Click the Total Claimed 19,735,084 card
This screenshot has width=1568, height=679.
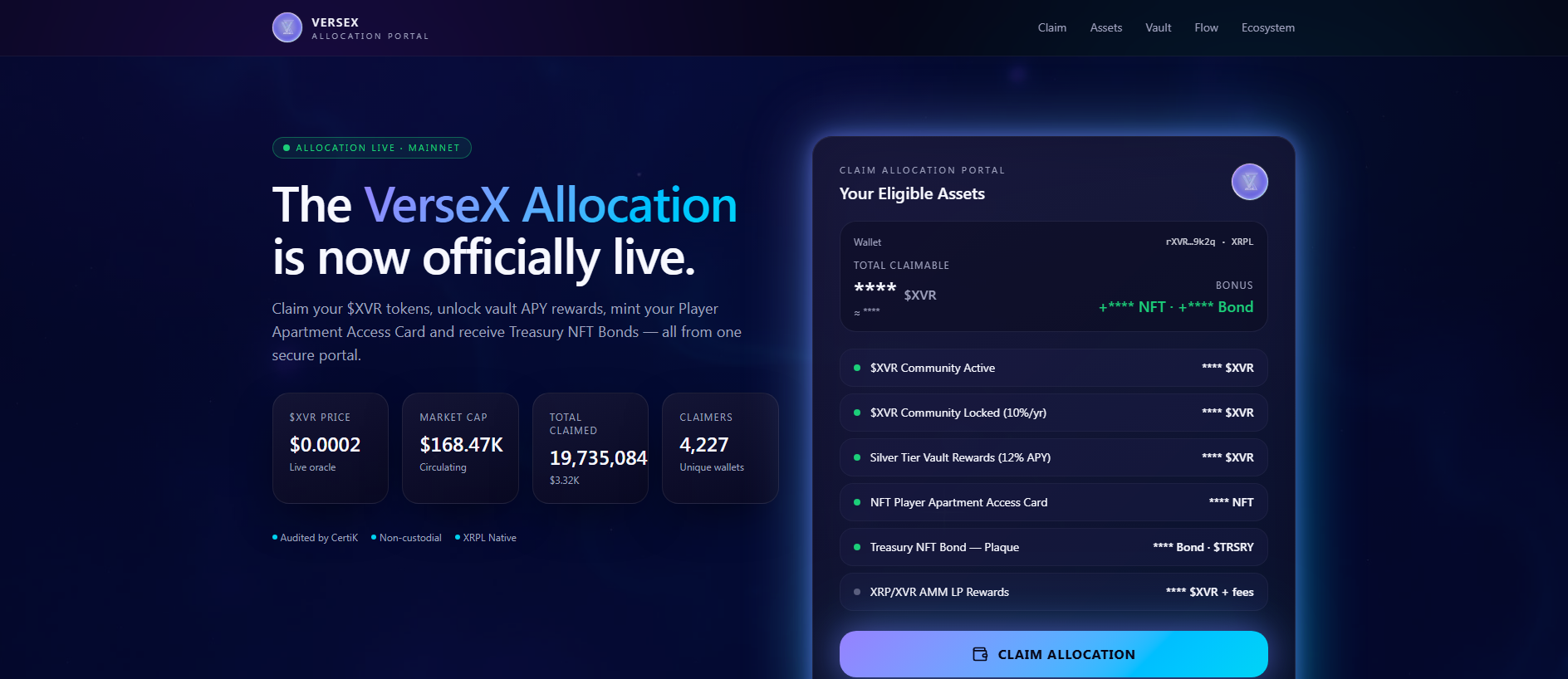(x=590, y=448)
